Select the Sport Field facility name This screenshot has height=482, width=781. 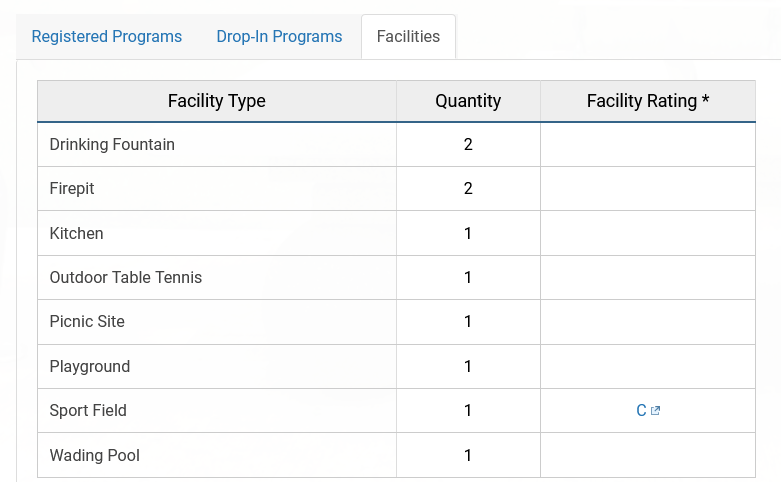click(88, 410)
